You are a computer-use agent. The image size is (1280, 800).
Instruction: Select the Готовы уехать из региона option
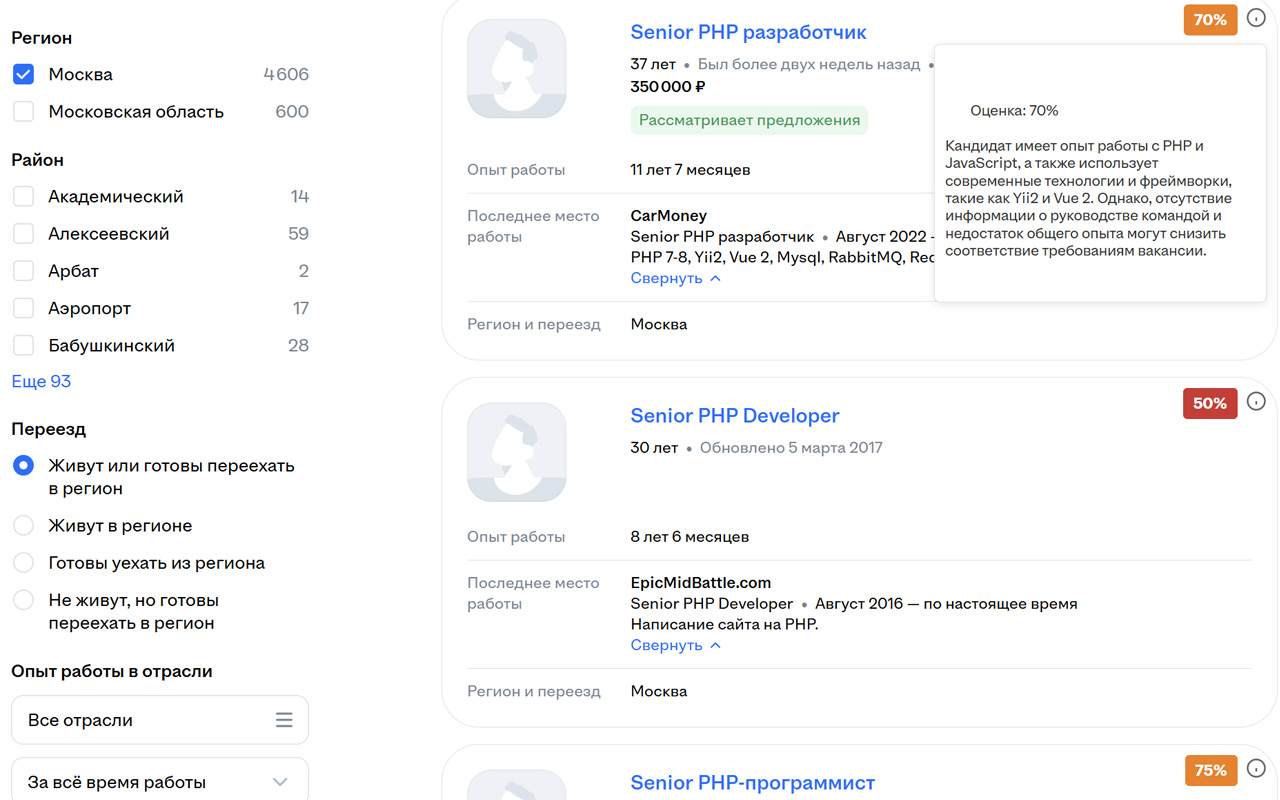(23, 563)
